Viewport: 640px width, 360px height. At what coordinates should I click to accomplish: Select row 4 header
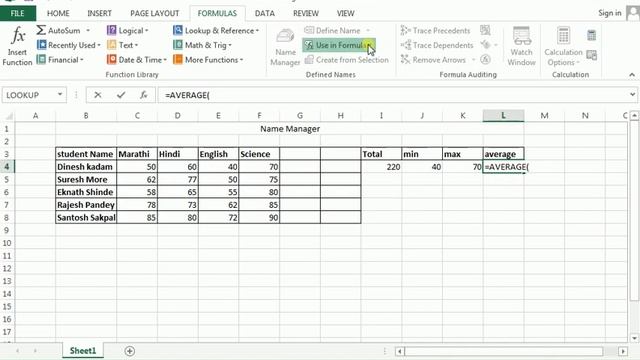(7, 167)
